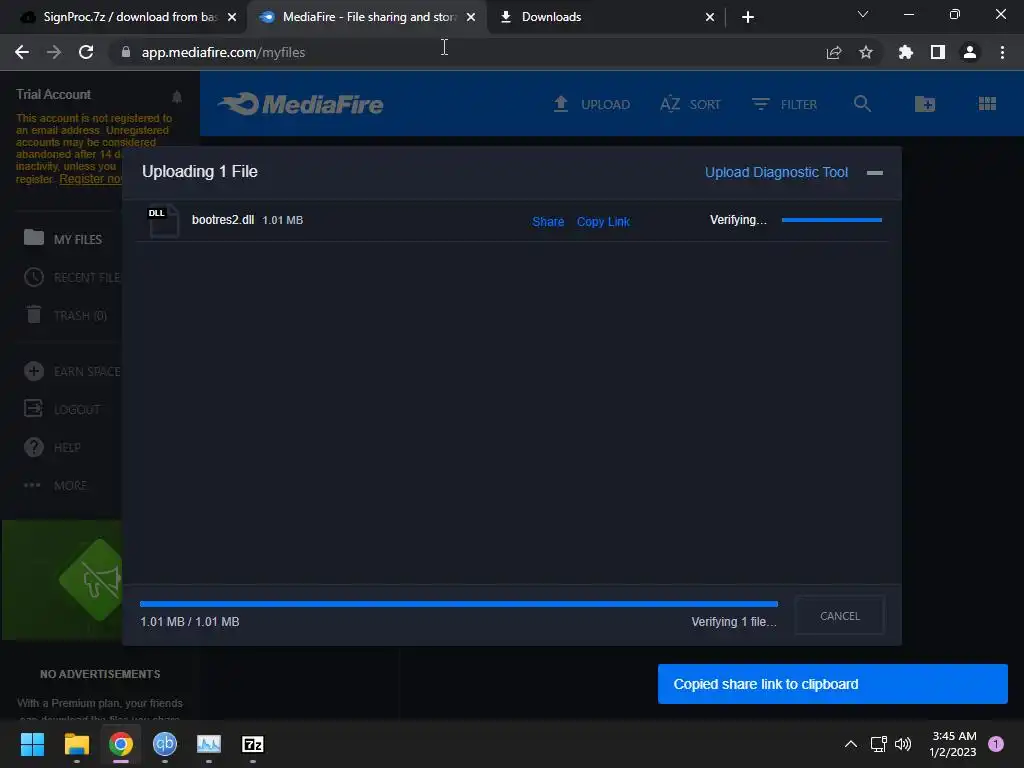This screenshot has width=1024, height=768.
Task: Click the Upload arrow icon
Action: (x=560, y=104)
